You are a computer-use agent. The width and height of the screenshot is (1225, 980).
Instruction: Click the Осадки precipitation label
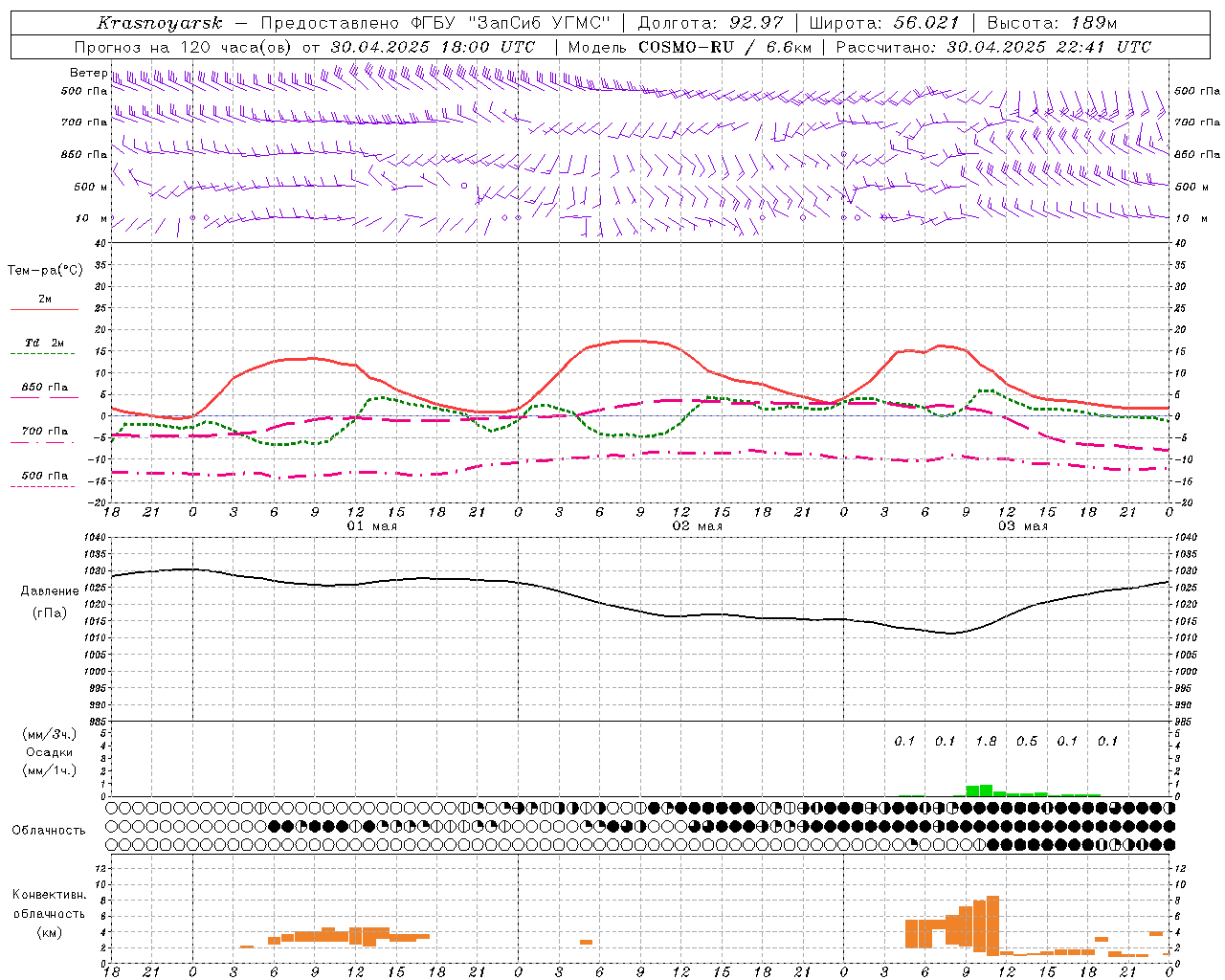point(50,752)
